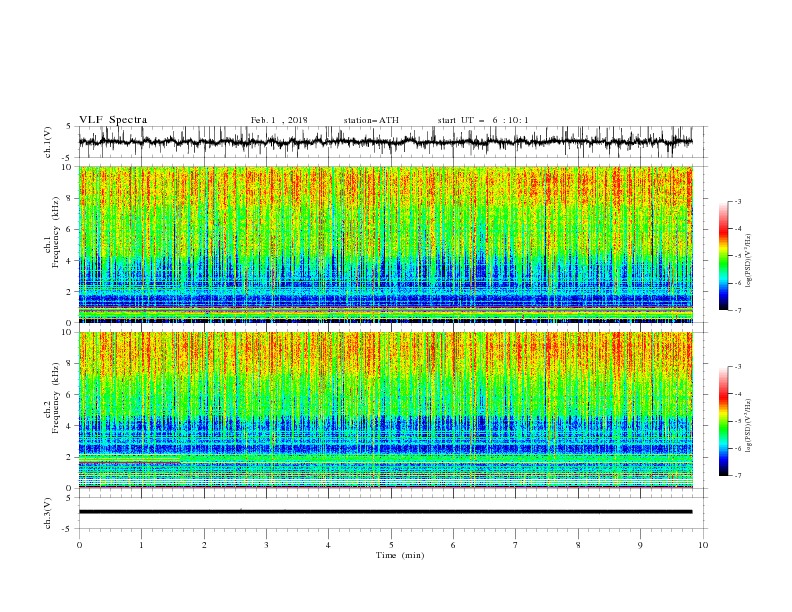Screen dimensions: 792x612
Task: Click the ch.2 spectrogram color scale bar
Action: click(x=723, y=421)
